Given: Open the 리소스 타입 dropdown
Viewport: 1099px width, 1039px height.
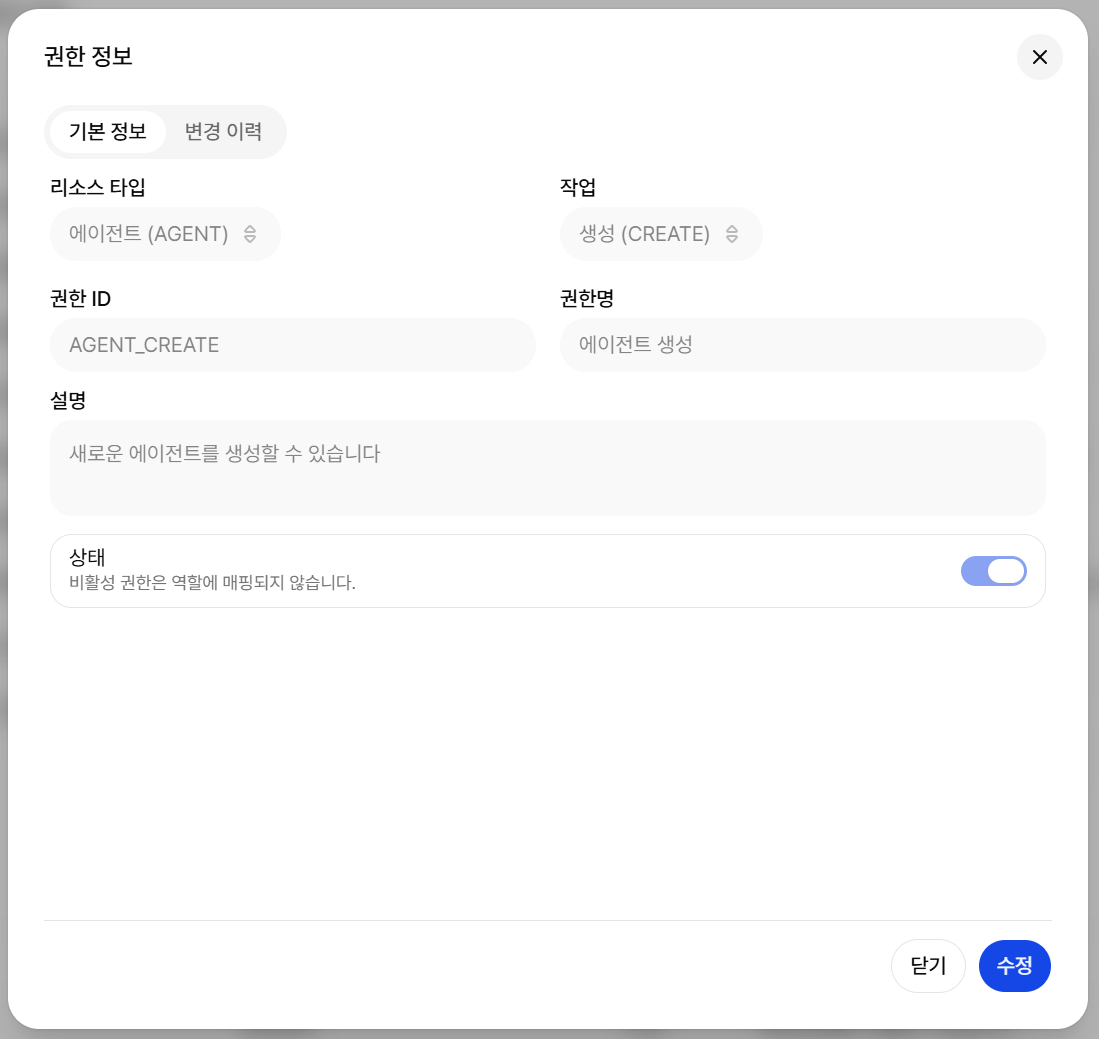Looking at the screenshot, I should coord(165,233).
